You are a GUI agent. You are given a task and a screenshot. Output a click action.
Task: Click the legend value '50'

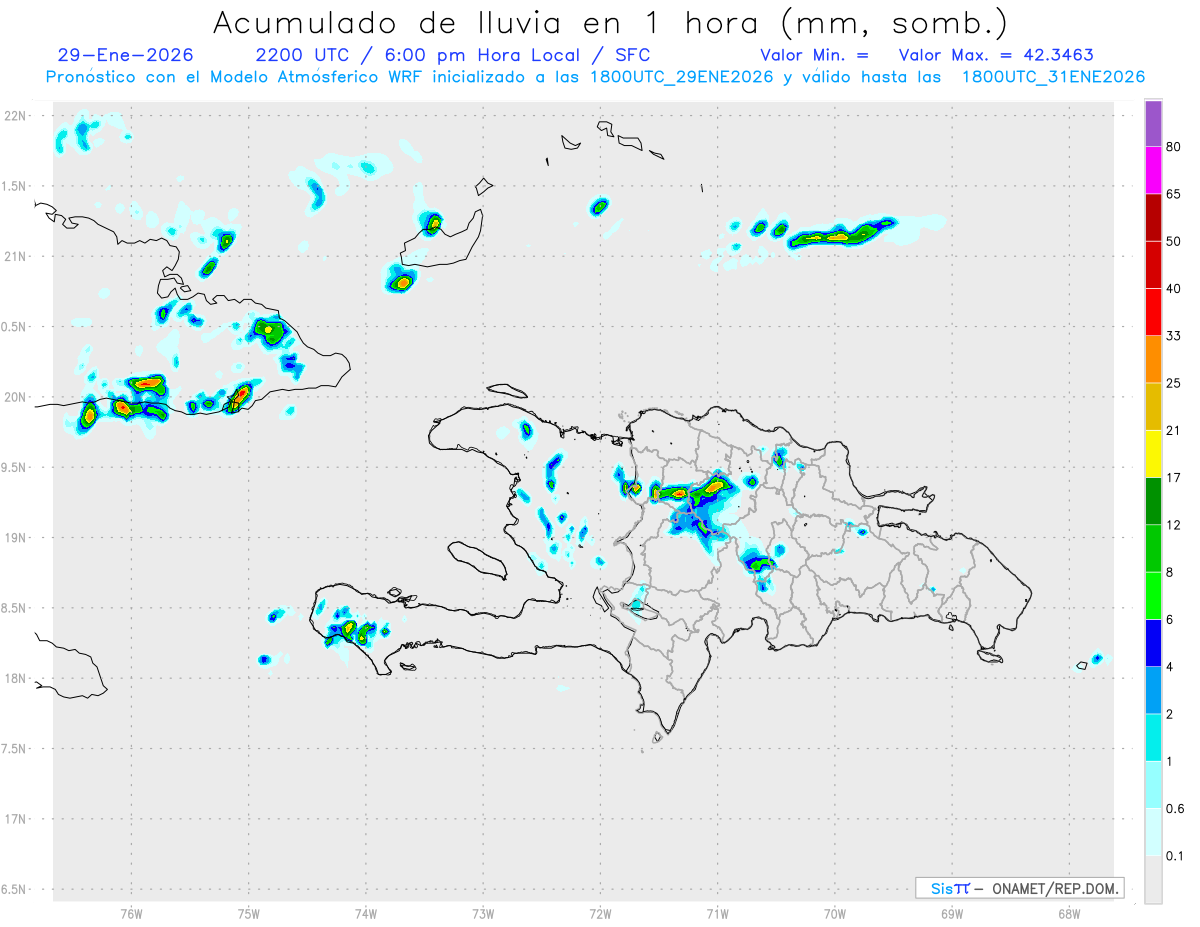coord(1174,241)
